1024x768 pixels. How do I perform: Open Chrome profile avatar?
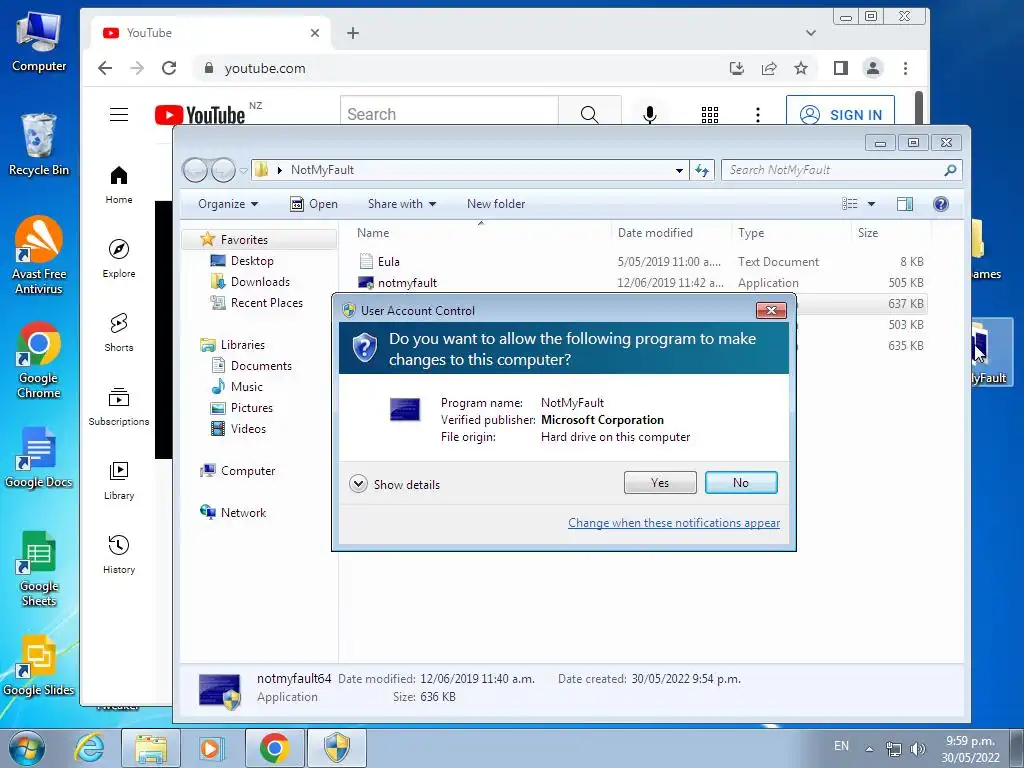(x=872, y=68)
